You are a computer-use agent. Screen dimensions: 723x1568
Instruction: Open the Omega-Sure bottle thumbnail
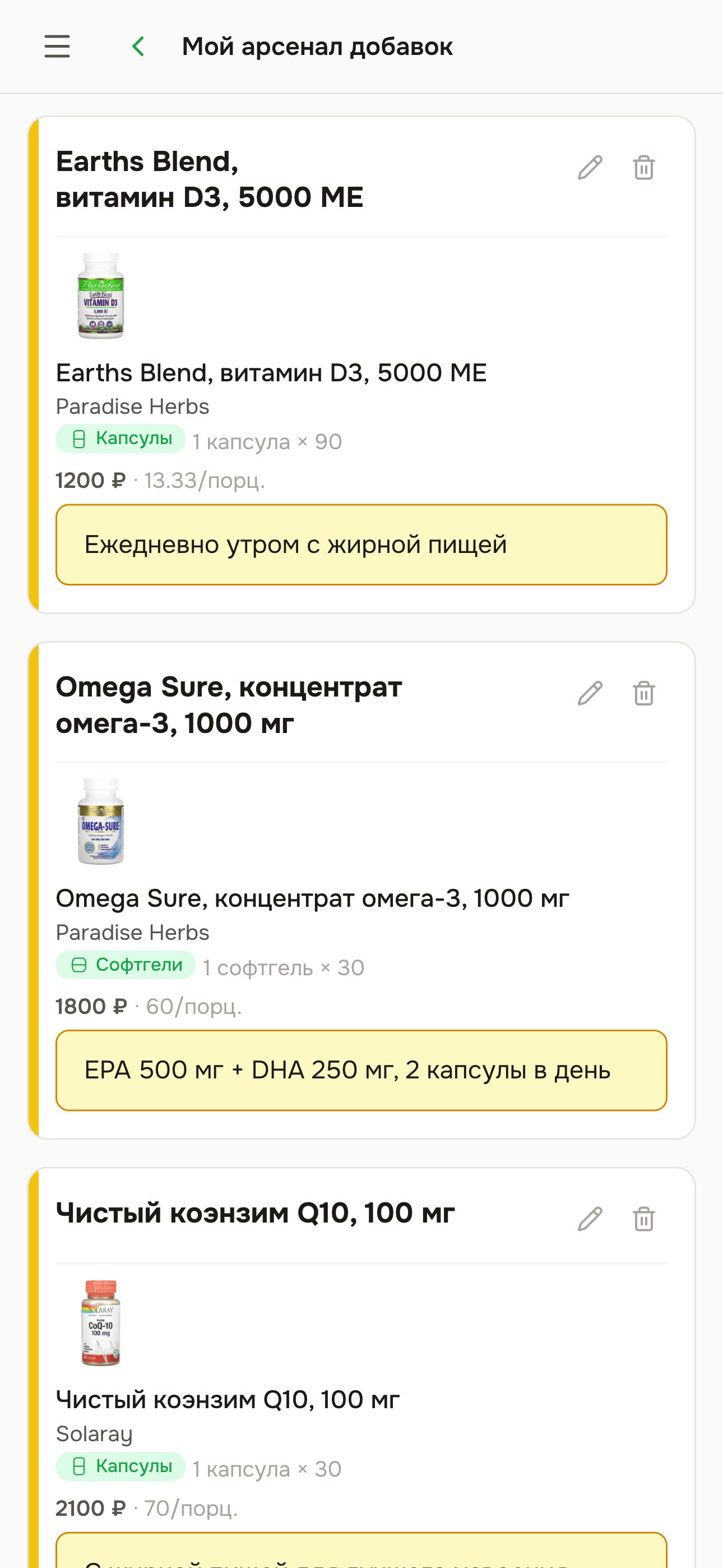pyautogui.click(x=100, y=823)
